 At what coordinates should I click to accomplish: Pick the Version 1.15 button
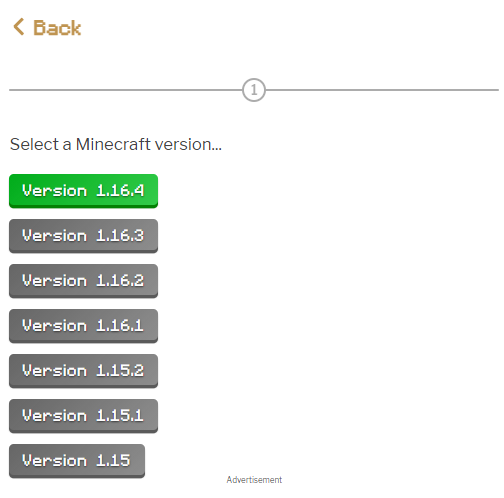tap(77, 461)
